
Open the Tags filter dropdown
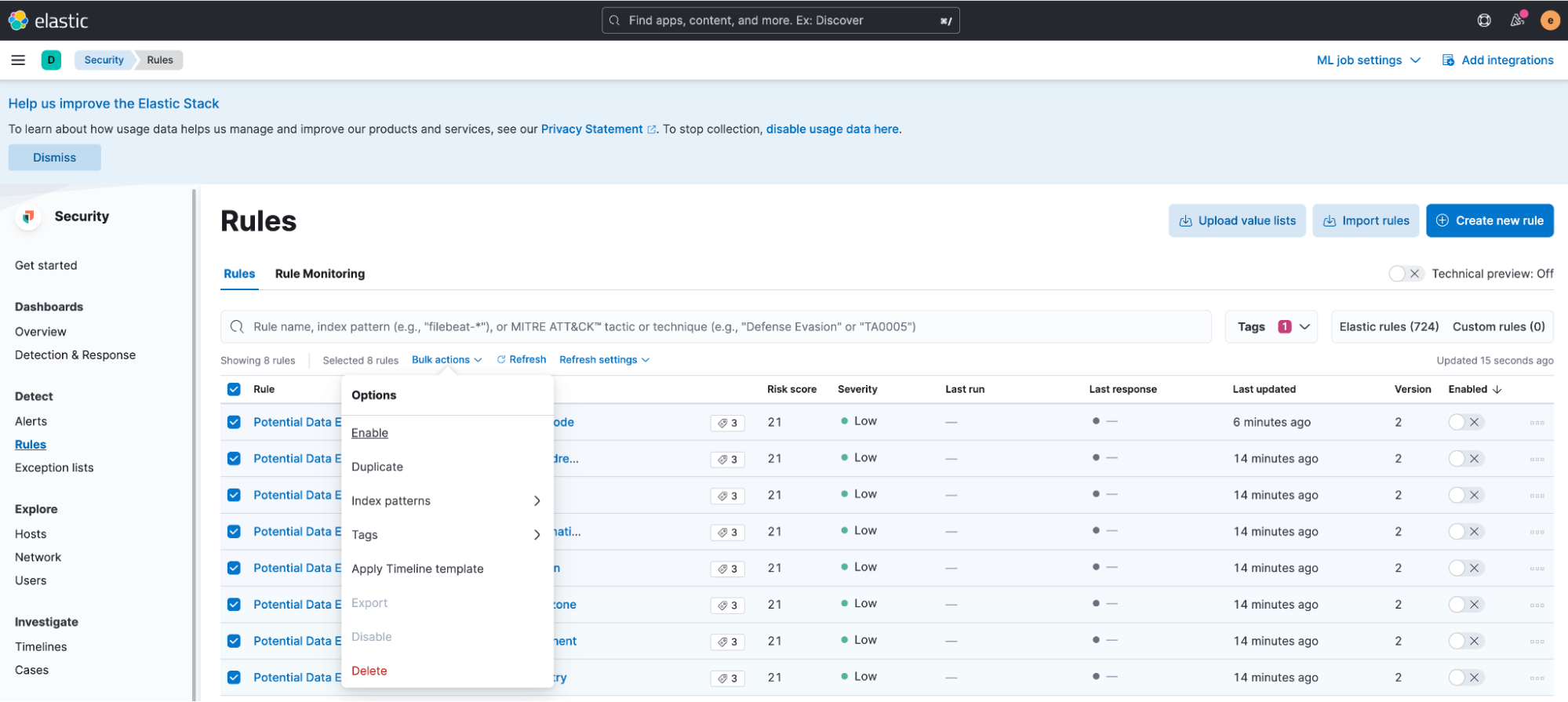click(x=1271, y=326)
